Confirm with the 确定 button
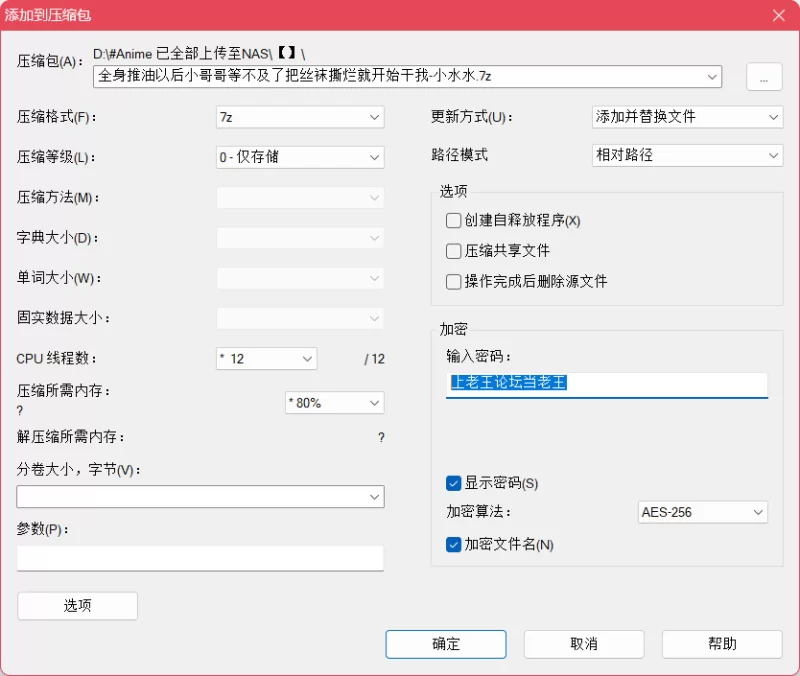 coord(446,644)
